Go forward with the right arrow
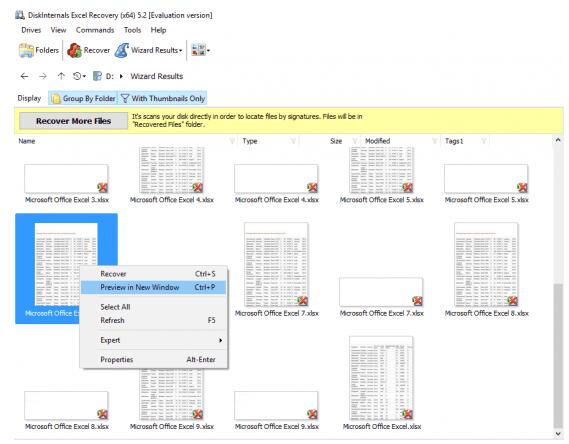Viewport: 569px width, 444px height. pyautogui.click(x=43, y=76)
